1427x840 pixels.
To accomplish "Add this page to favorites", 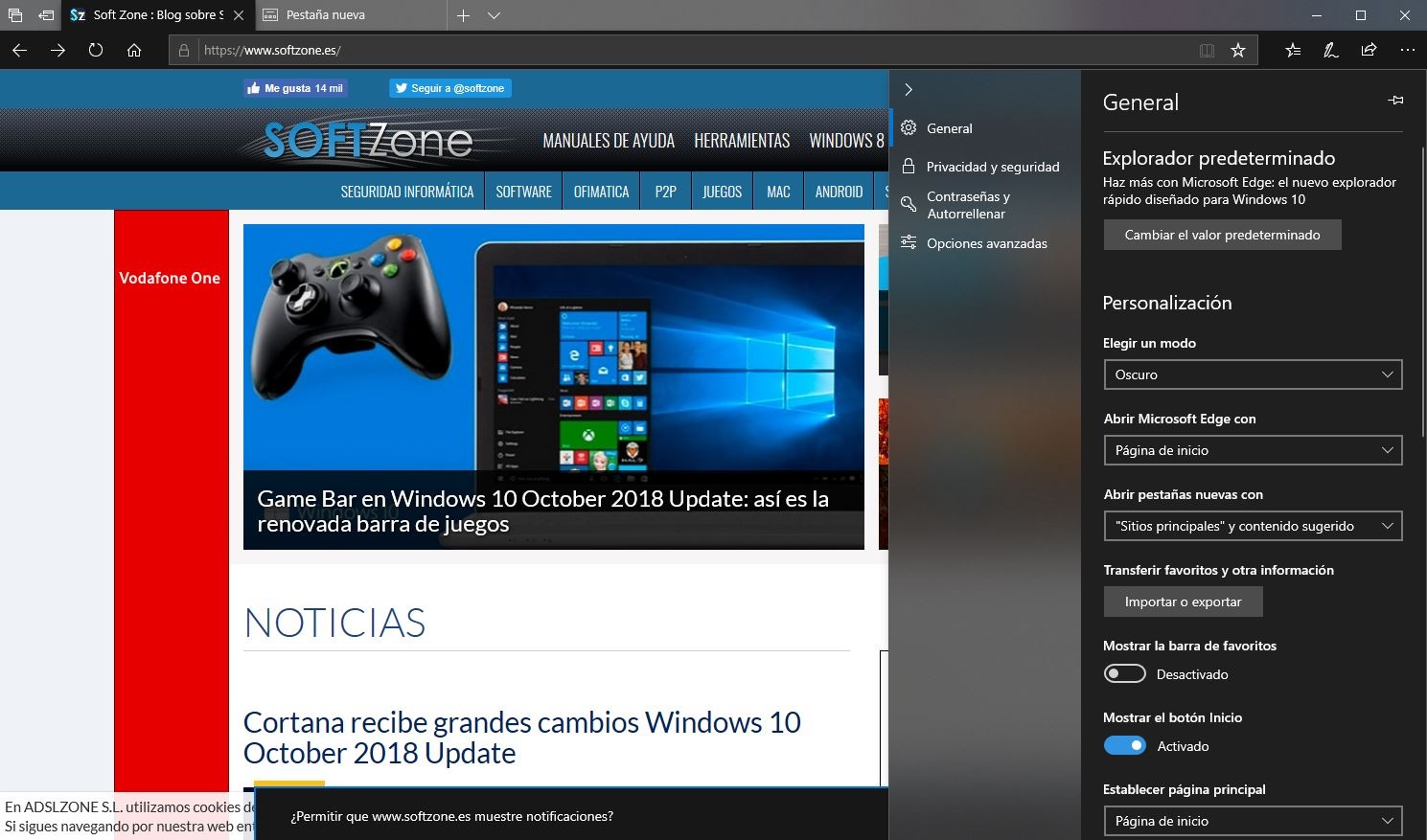I will [1238, 50].
